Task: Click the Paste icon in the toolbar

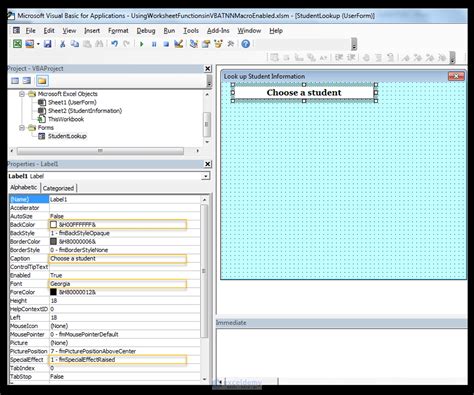Action: coord(87,44)
